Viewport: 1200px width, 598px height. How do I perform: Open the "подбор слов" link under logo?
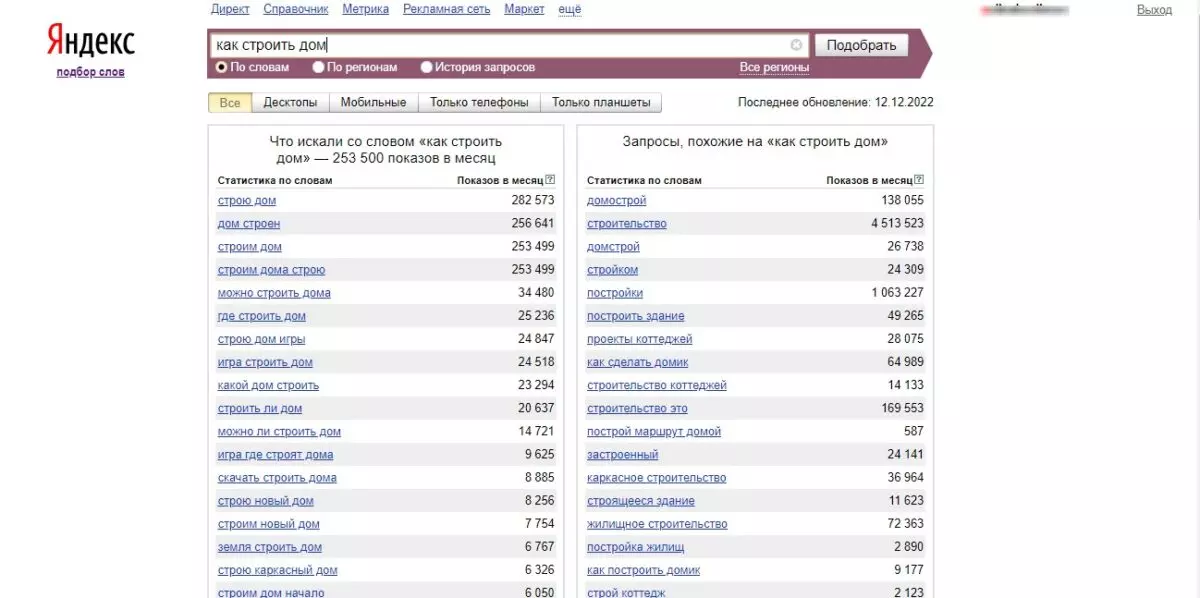tap(91, 72)
